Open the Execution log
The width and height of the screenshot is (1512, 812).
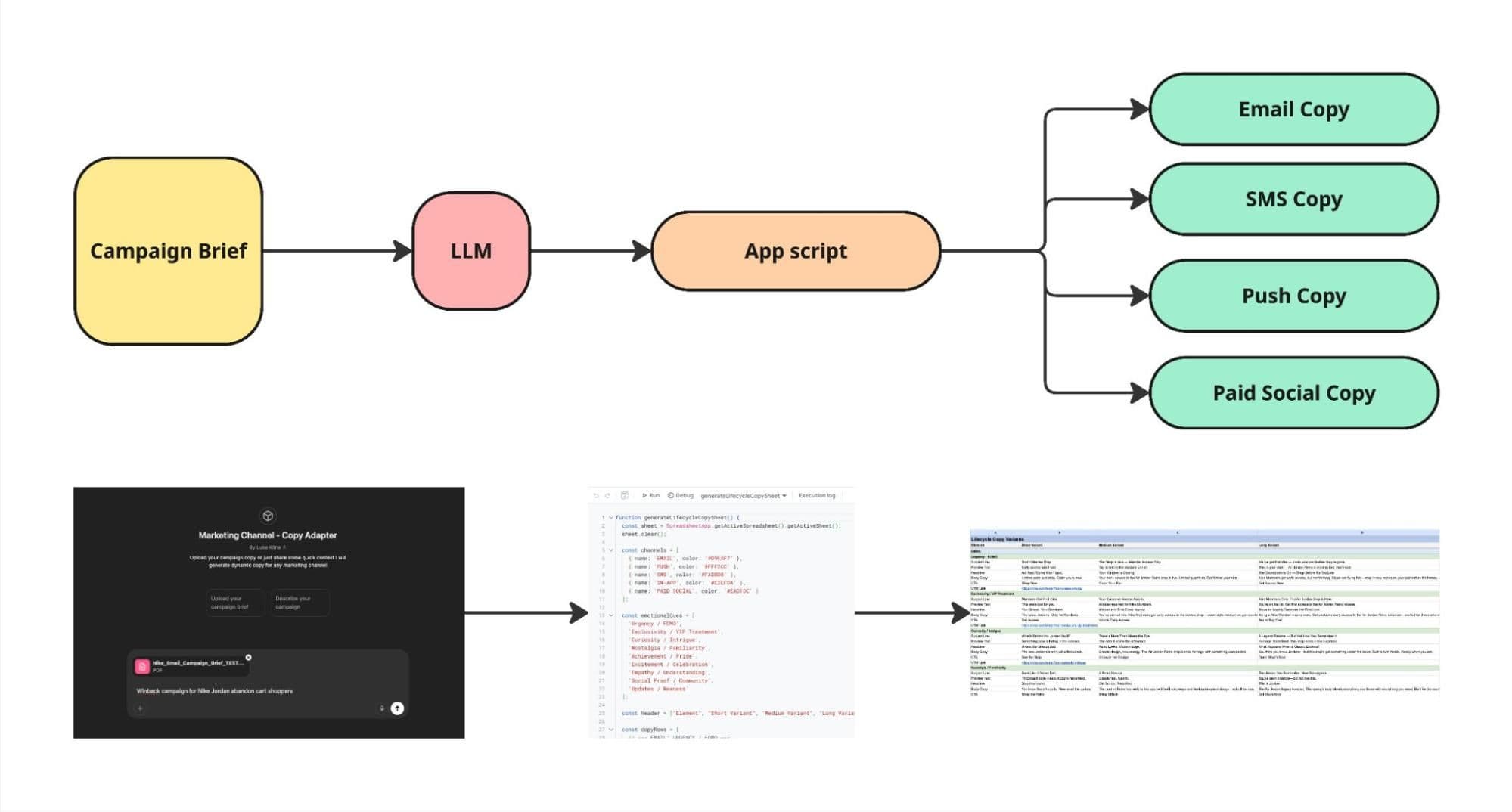pyautogui.click(x=817, y=496)
